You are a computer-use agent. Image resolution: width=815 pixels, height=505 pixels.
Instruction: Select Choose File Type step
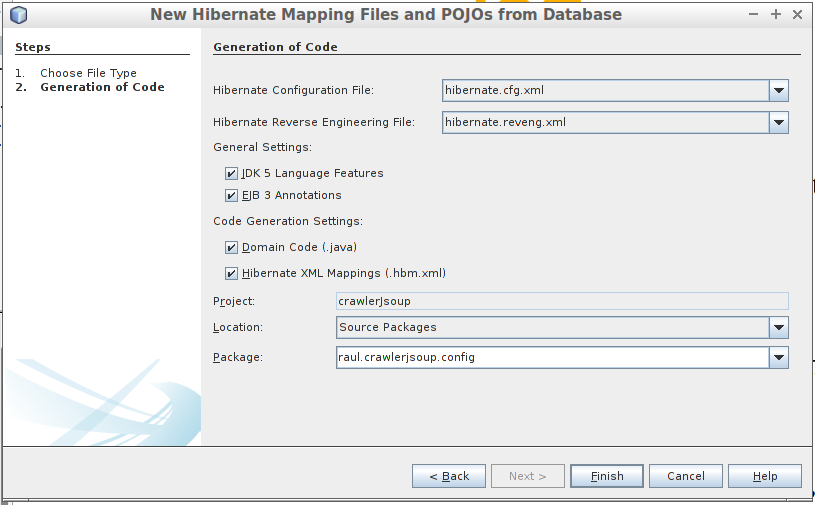[x=88, y=73]
